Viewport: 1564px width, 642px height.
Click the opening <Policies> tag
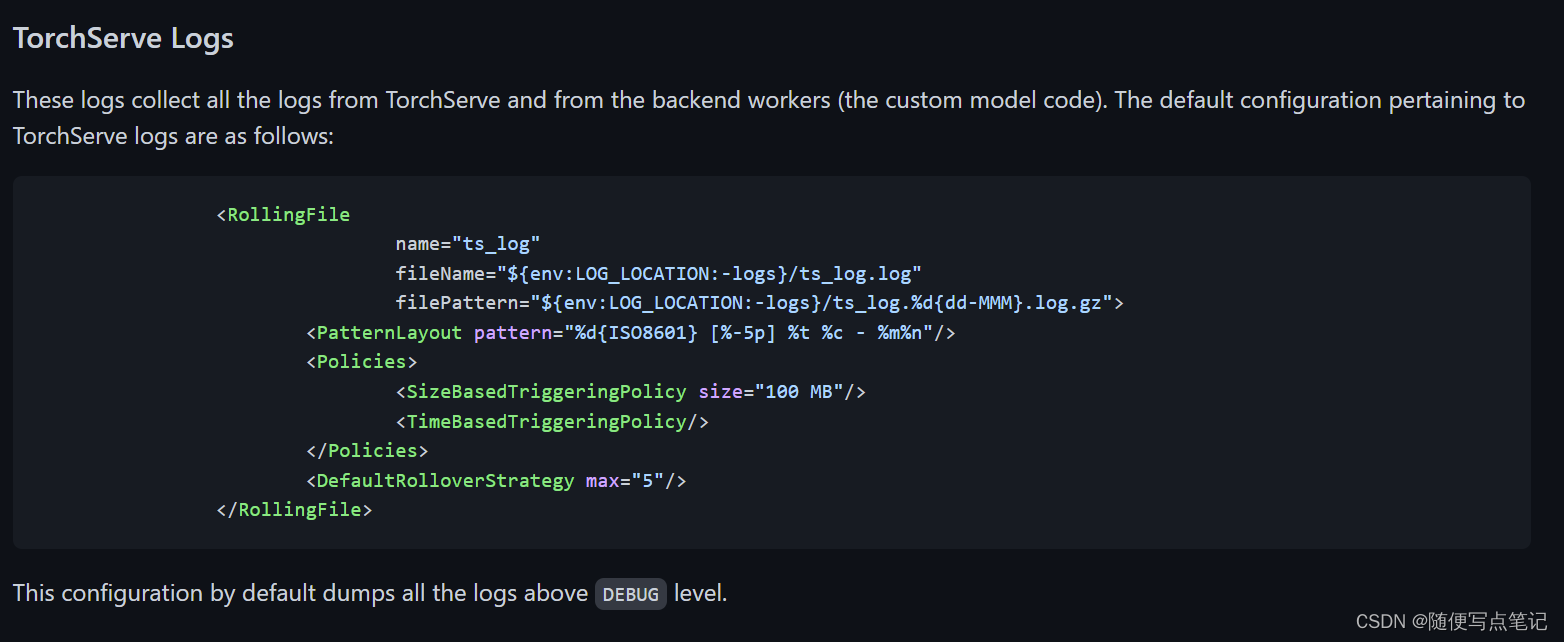[362, 361]
